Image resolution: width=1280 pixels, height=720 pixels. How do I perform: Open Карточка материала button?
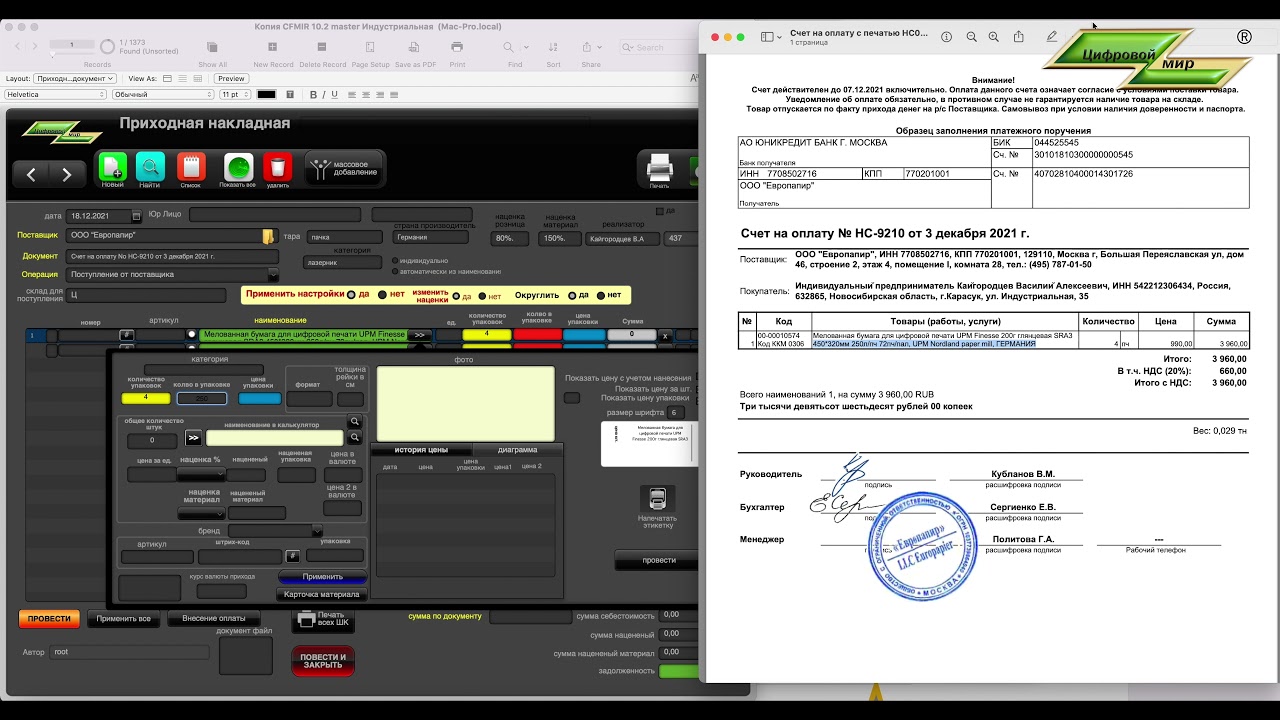click(322, 594)
